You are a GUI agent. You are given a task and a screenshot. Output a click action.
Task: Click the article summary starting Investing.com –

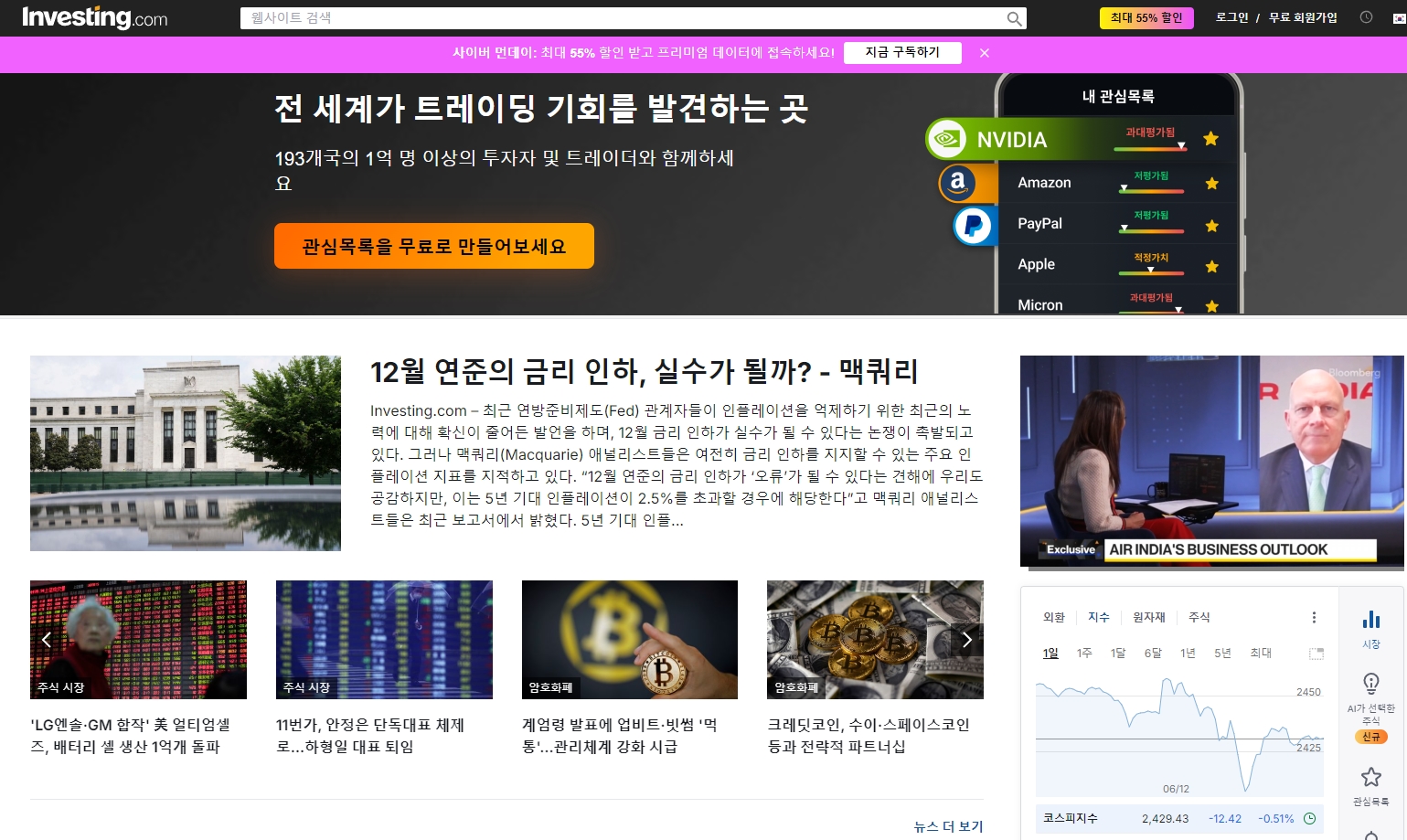click(677, 465)
